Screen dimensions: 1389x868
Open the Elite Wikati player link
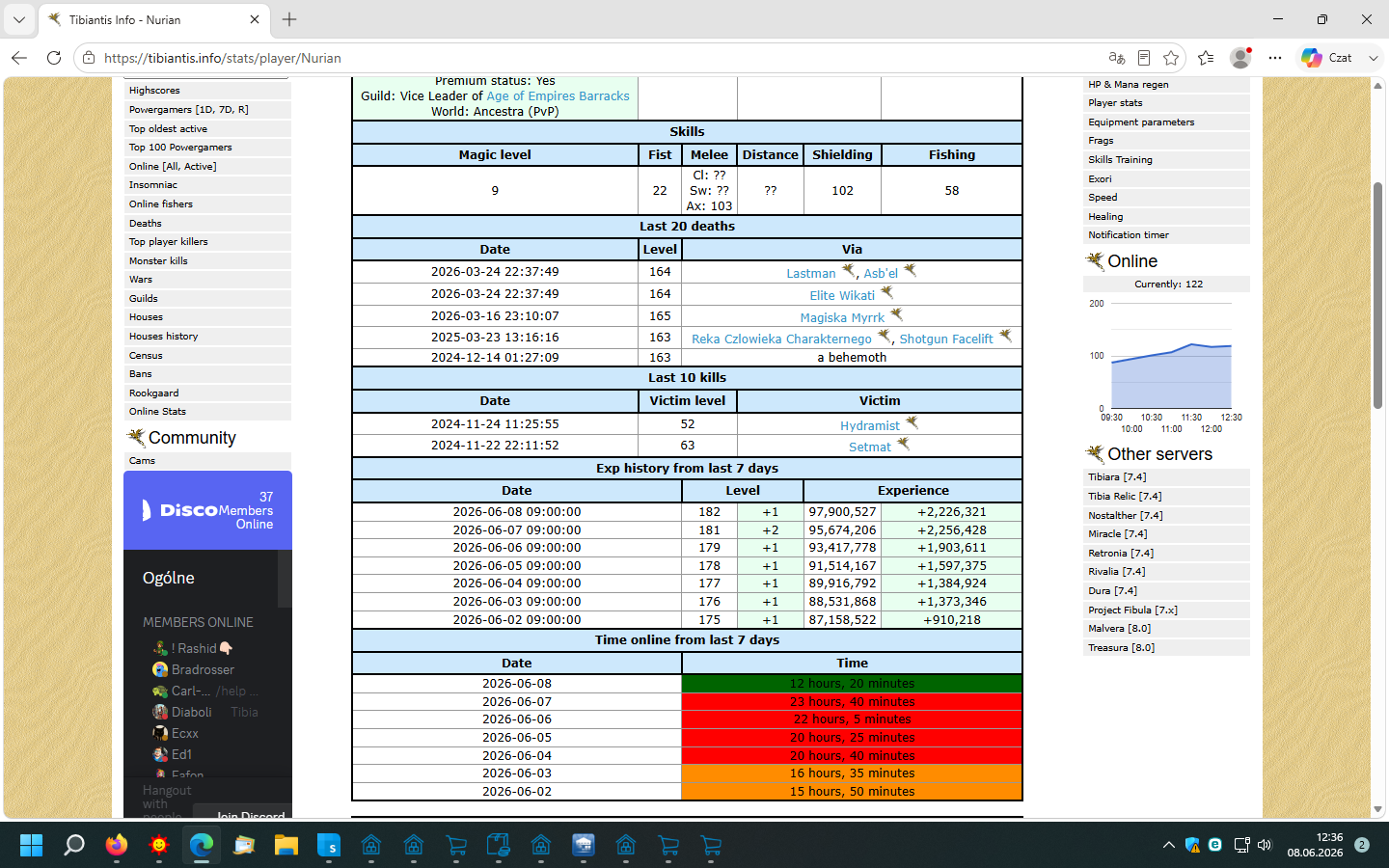click(x=842, y=296)
